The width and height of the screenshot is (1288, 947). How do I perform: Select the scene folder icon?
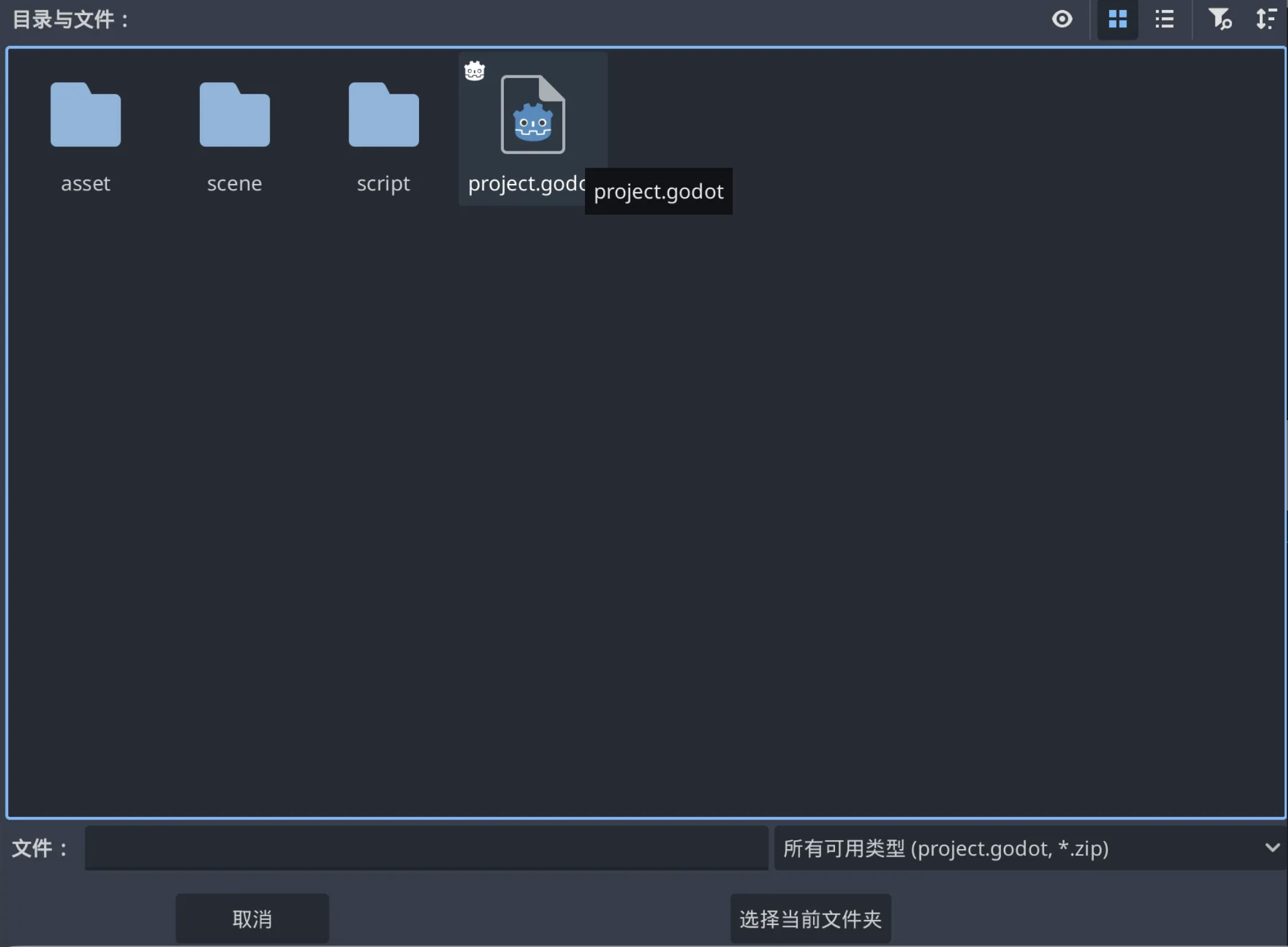click(234, 116)
